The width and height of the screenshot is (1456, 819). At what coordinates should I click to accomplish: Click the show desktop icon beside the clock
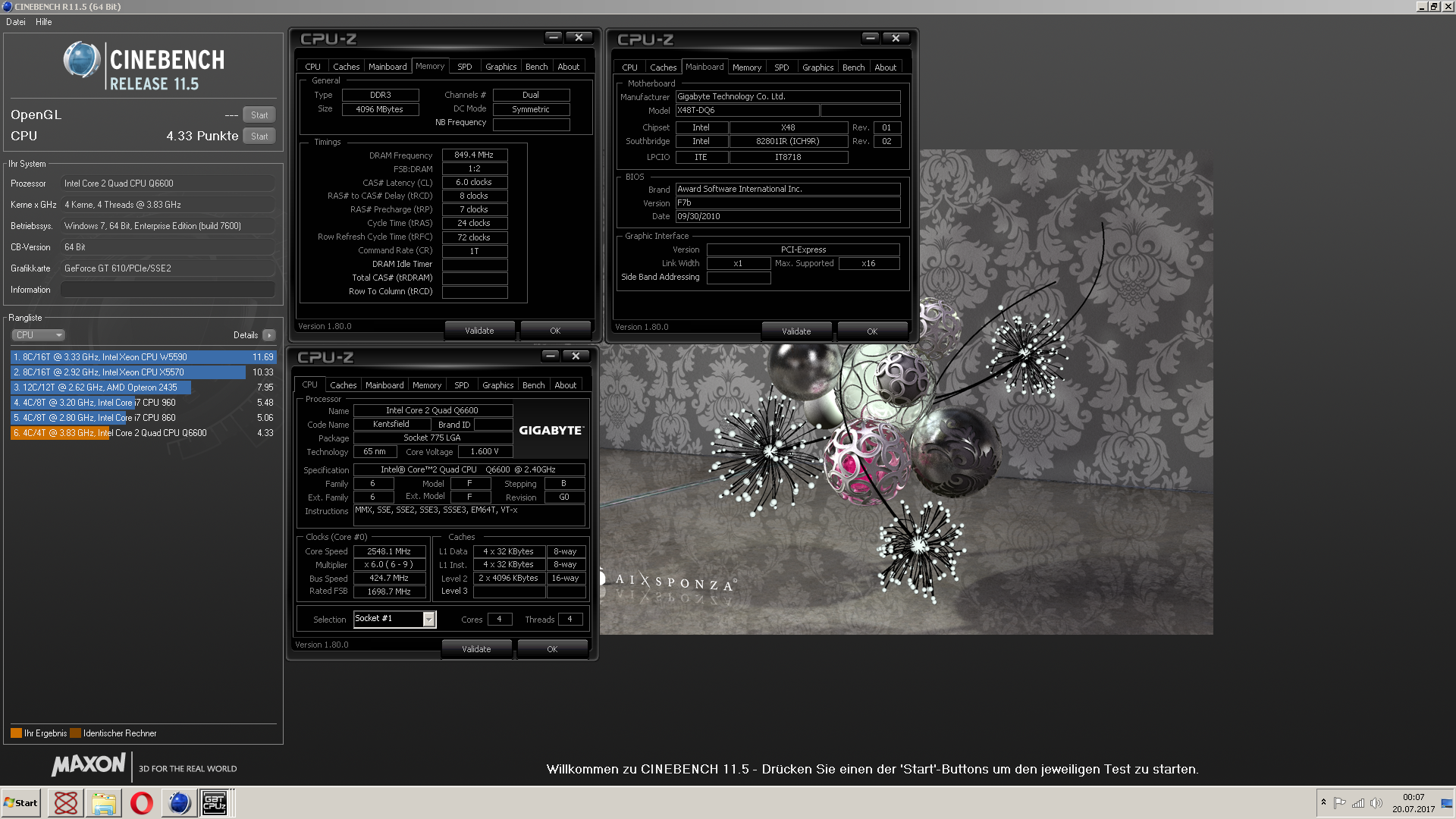[x=1447, y=802]
